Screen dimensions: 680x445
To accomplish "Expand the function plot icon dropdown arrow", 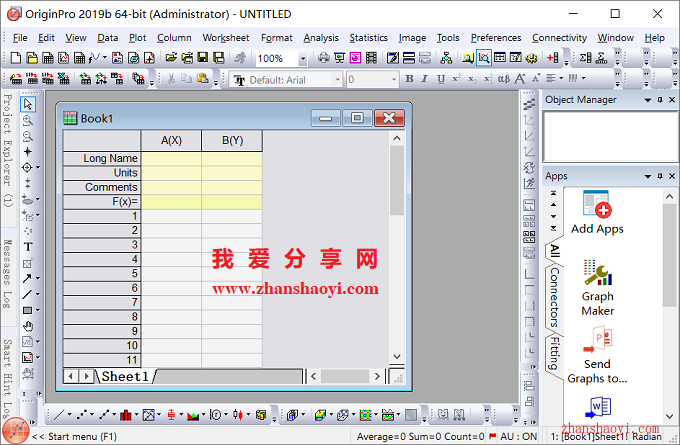I will click(105, 58).
